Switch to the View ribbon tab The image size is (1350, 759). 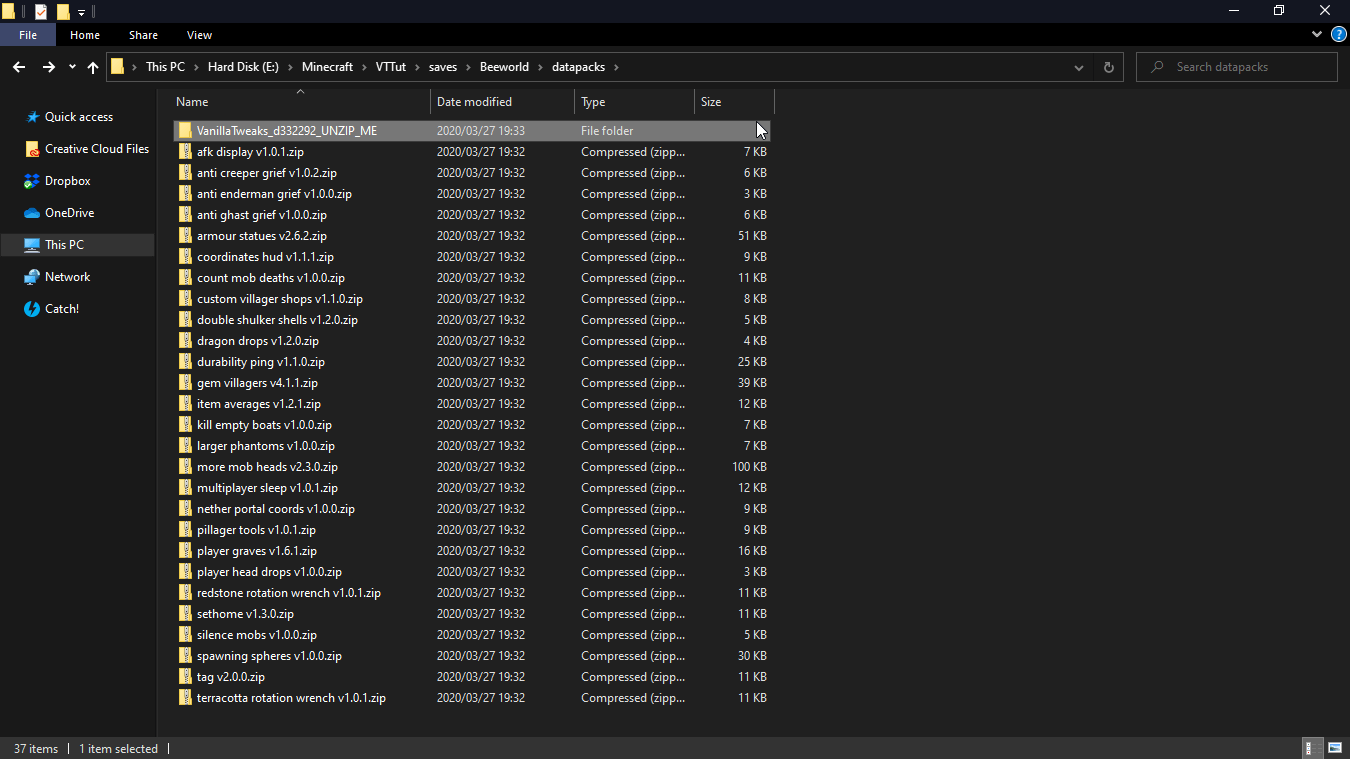(x=200, y=35)
